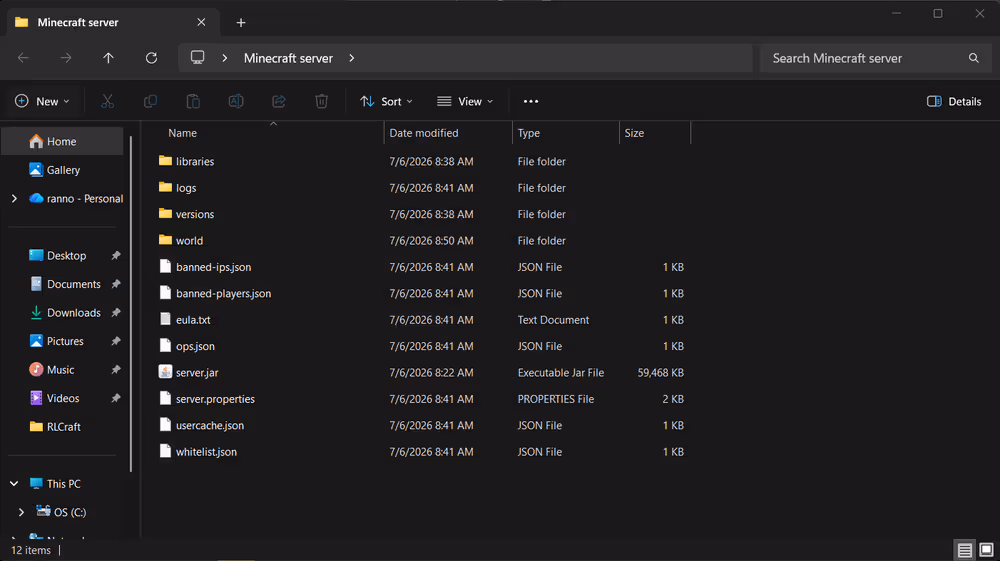This screenshot has width=1000, height=561.
Task: Go up one level with Up arrow
Action: point(108,58)
